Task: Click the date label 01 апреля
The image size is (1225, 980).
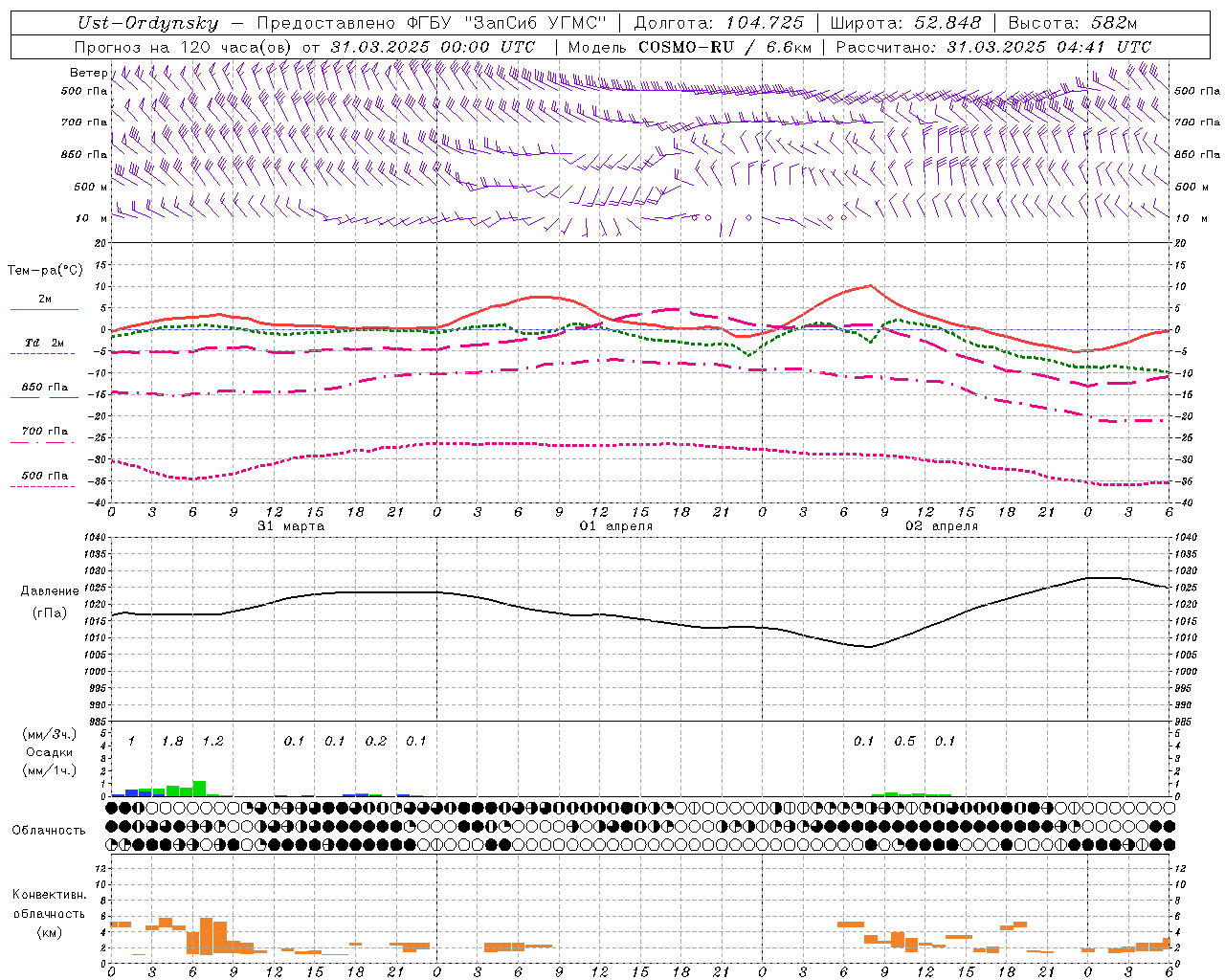Action: 616,526
